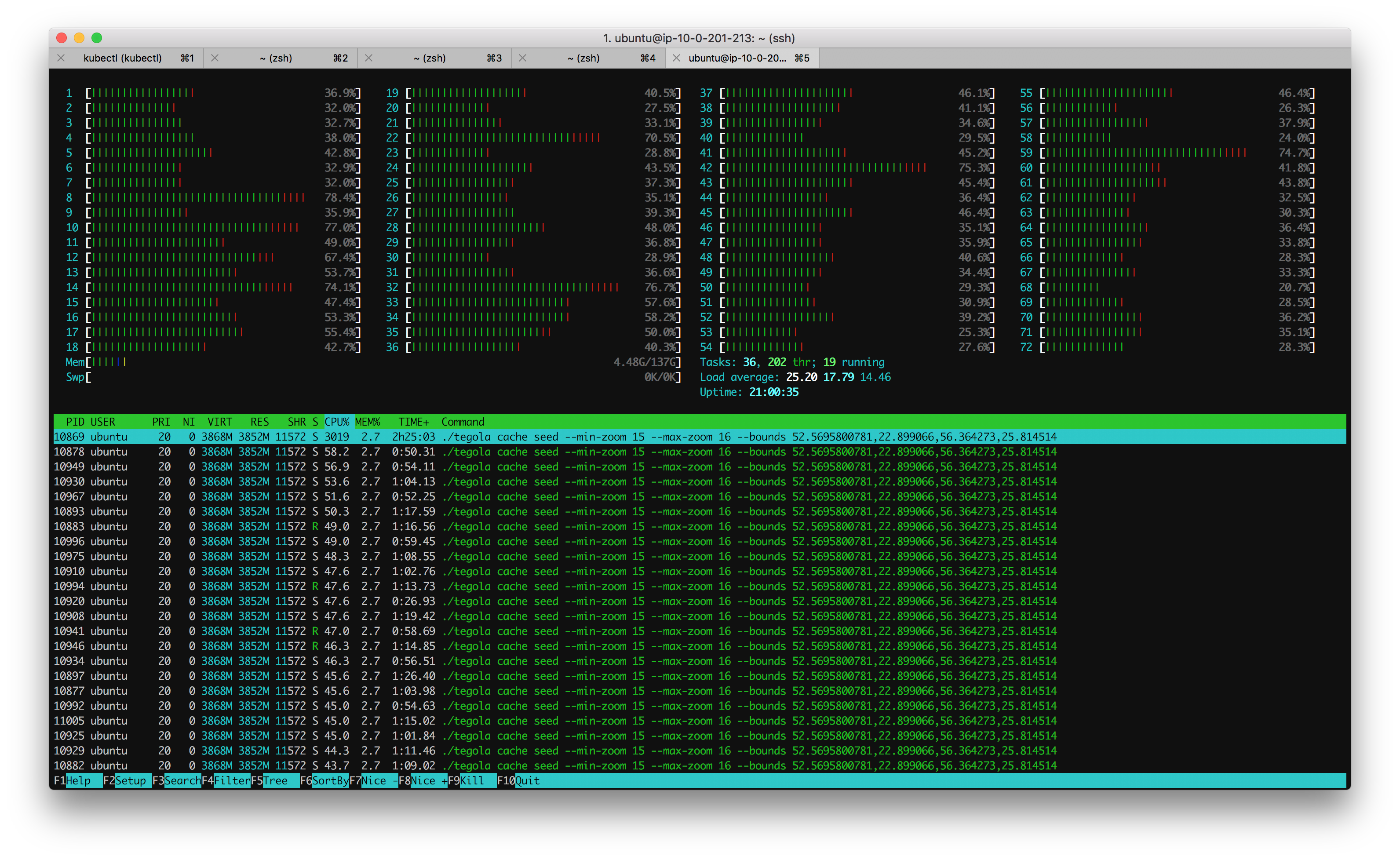
Task: Select the ubuntu@ip-10-0-20... SSH tab
Action: (736, 58)
